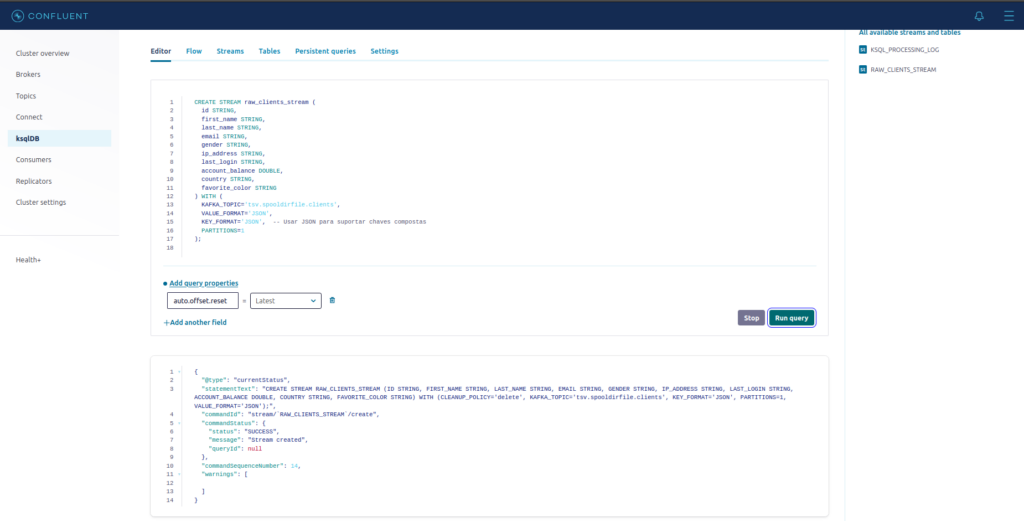The image size is (1024, 521).
Task: Open the hamburger menu in the header
Action: coord(1008,15)
